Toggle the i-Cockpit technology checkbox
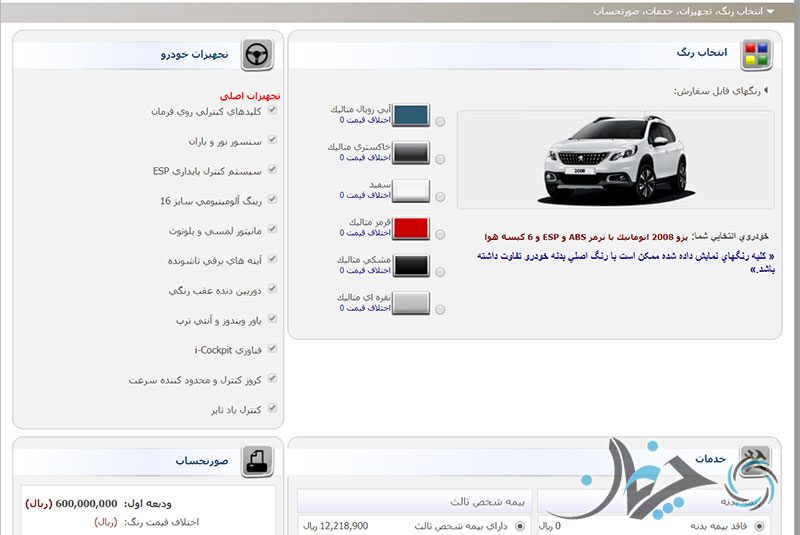The width and height of the screenshot is (800, 535). pyautogui.click(x=272, y=349)
